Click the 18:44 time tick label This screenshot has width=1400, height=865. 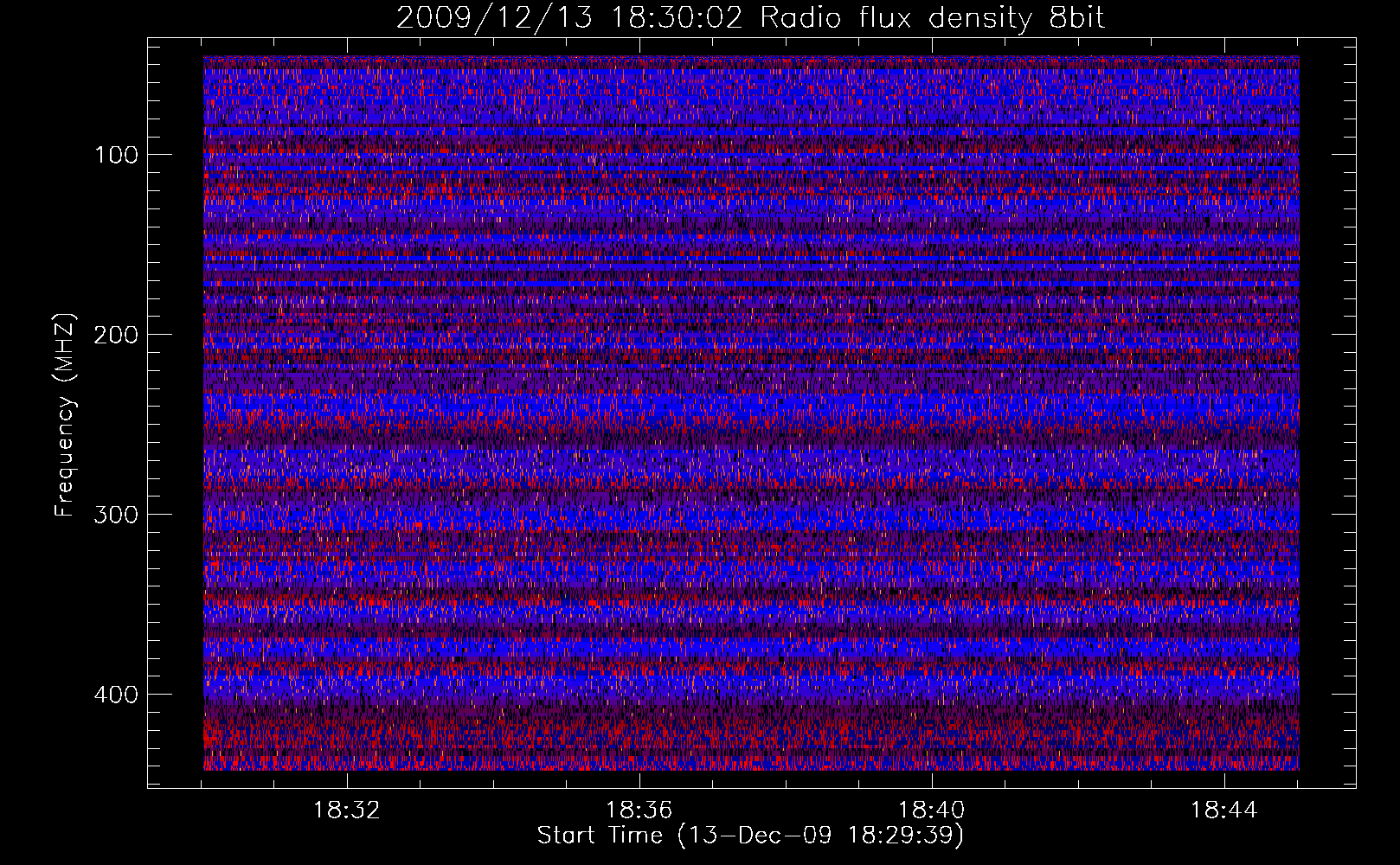[x=1224, y=811]
